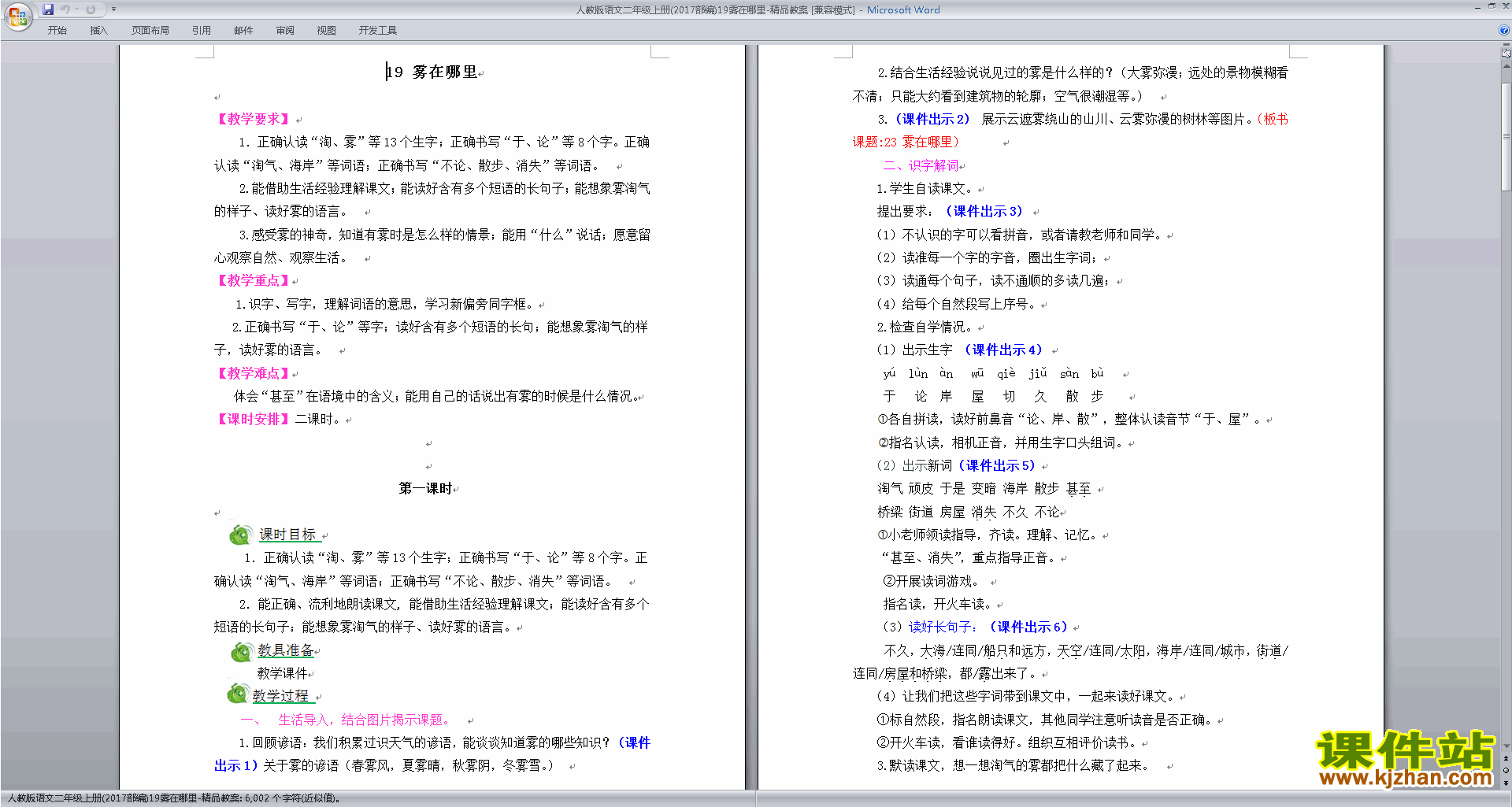Click the Next Page double-down arrow
The height and width of the screenshot is (807, 1512).
(x=1506, y=783)
